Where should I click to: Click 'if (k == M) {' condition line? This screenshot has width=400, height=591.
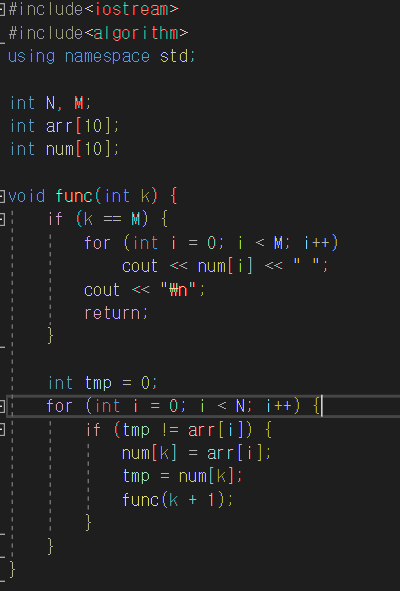(108, 219)
